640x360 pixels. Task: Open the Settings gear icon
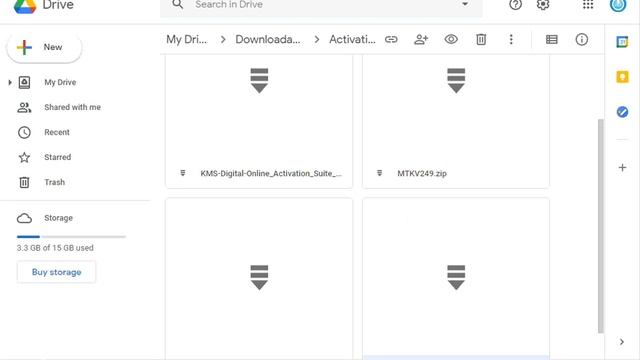coord(543,5)
